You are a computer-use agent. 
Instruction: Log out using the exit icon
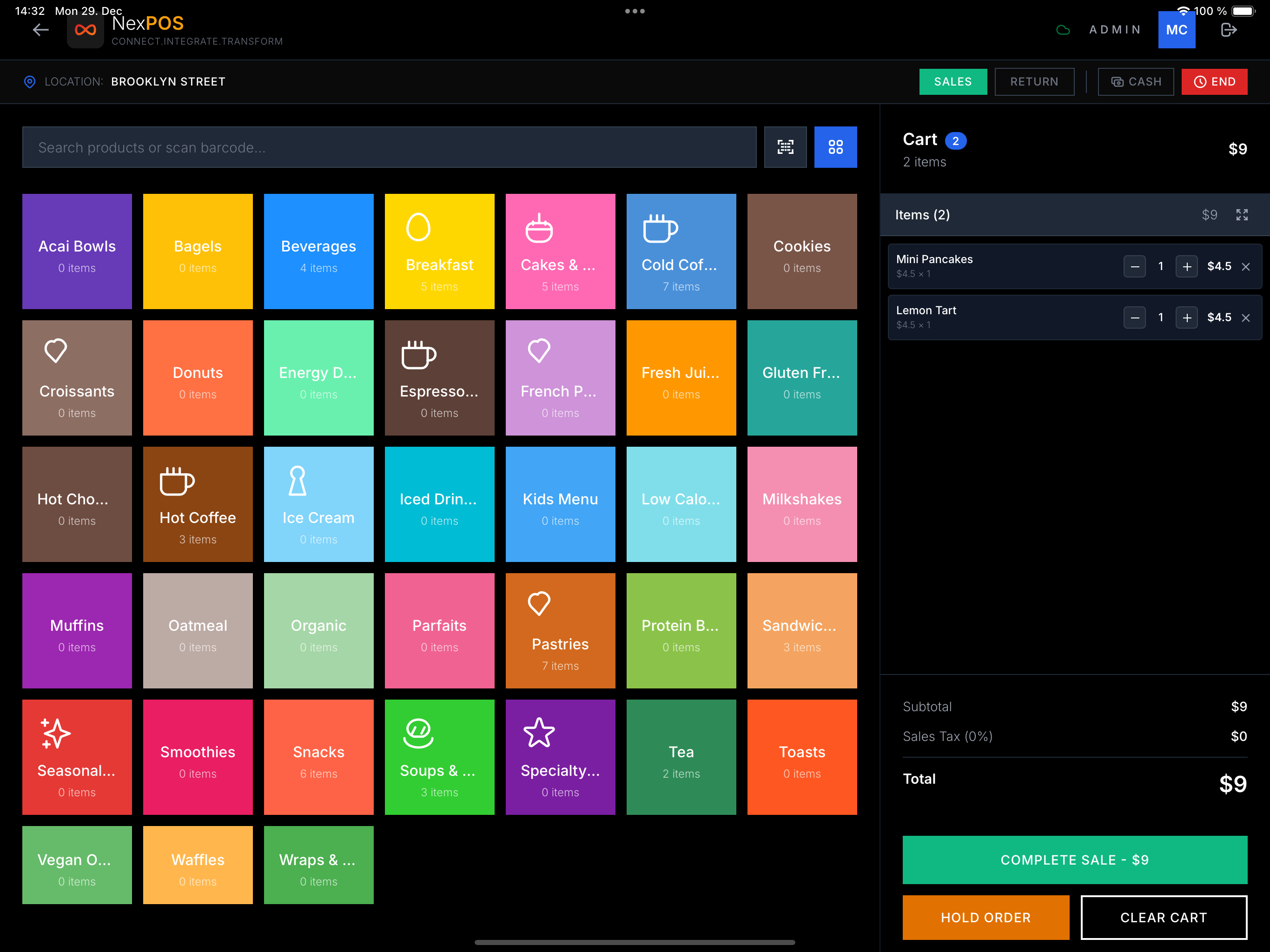(1228, 30)
